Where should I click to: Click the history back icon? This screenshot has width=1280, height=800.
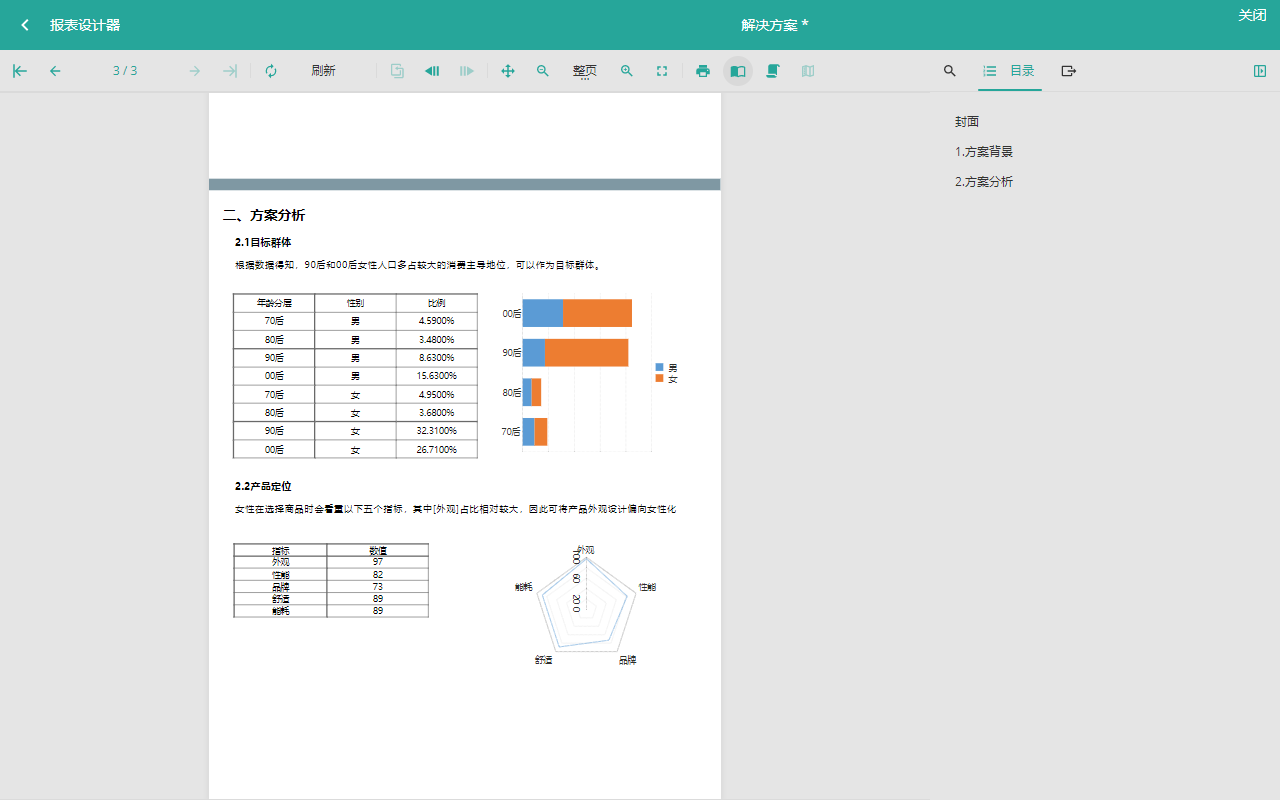click(x=432, y=71)
